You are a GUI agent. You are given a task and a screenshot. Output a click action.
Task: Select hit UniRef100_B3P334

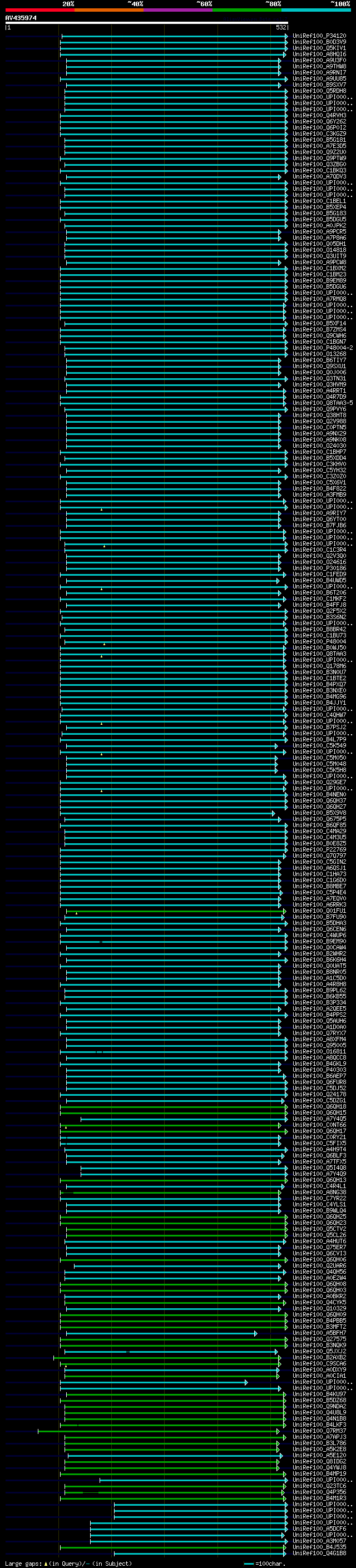click(x=319, y=1002)
